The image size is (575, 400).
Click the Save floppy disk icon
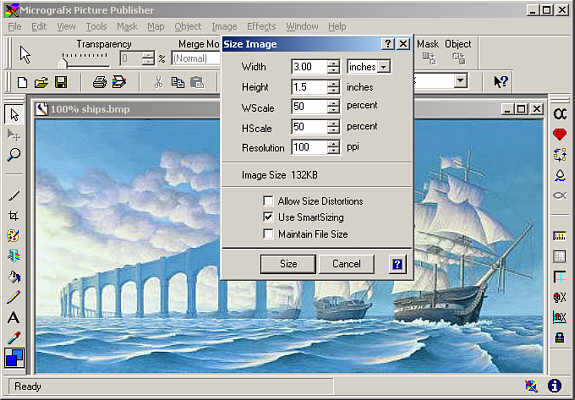[61, 82]
